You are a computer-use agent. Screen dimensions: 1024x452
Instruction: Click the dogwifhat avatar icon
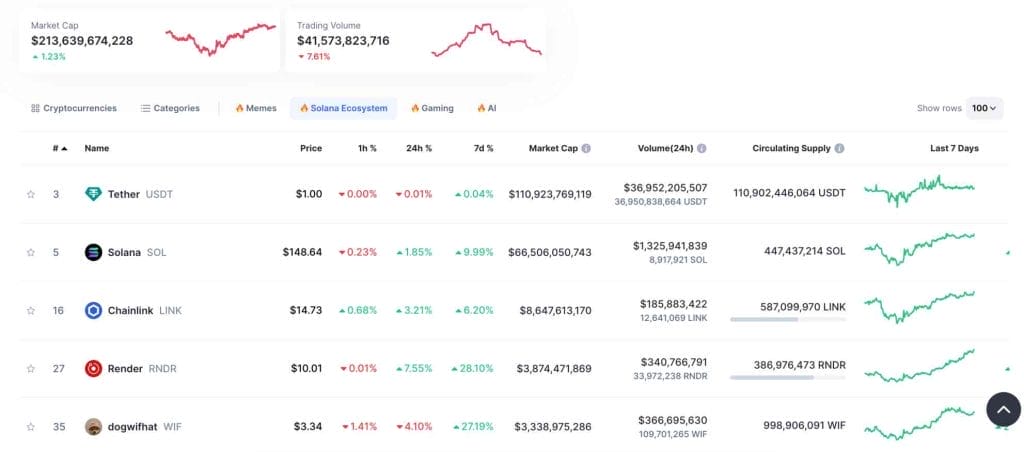tap(93, 427)
